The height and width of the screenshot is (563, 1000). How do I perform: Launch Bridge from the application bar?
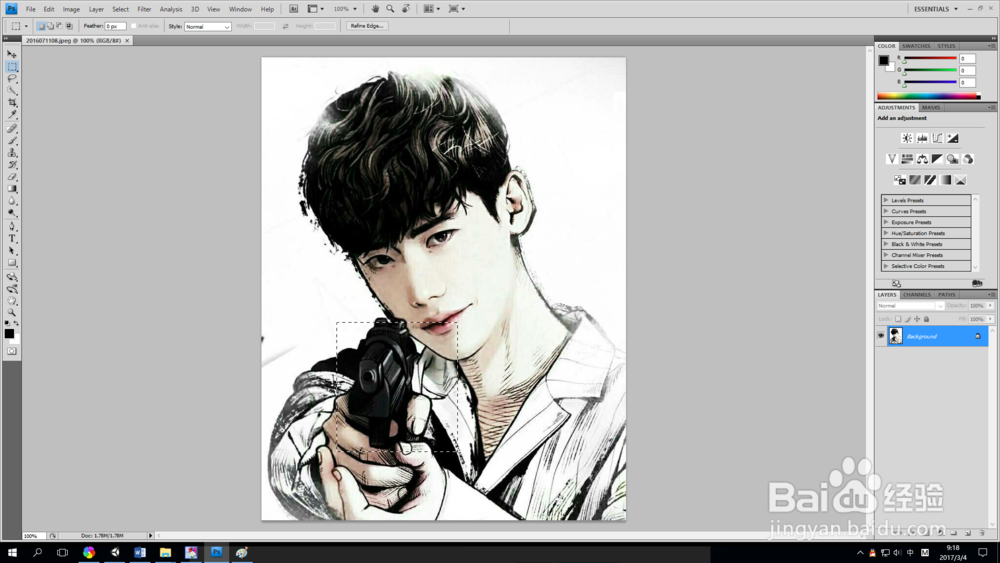[293, 9]
